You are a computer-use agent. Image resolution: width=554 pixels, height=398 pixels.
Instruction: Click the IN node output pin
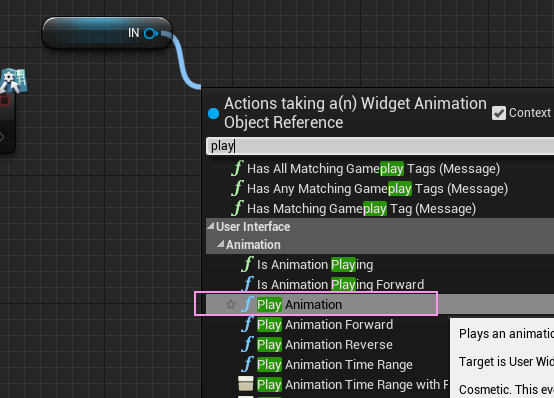(151, 33)
